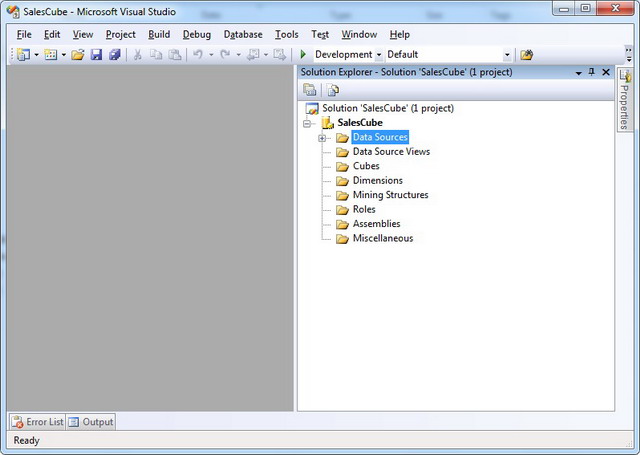Image resolution: width=640 pixels, height=455 pixels.
Task: Open the Help menu
Action: coord(400,35)
